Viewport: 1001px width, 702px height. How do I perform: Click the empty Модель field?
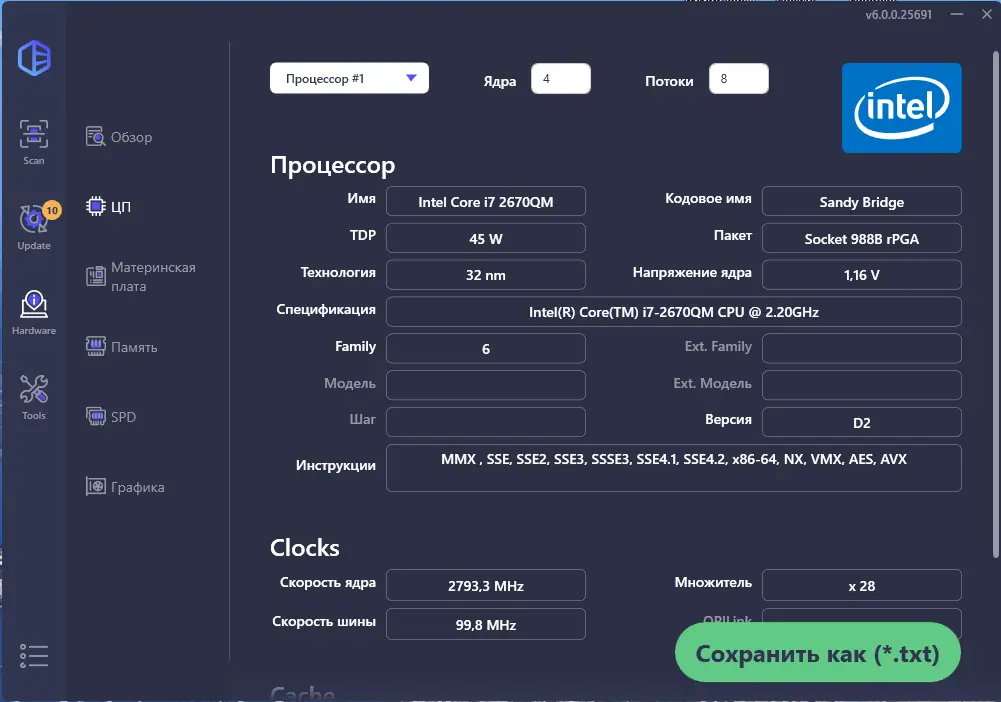[x=486, y=385]
